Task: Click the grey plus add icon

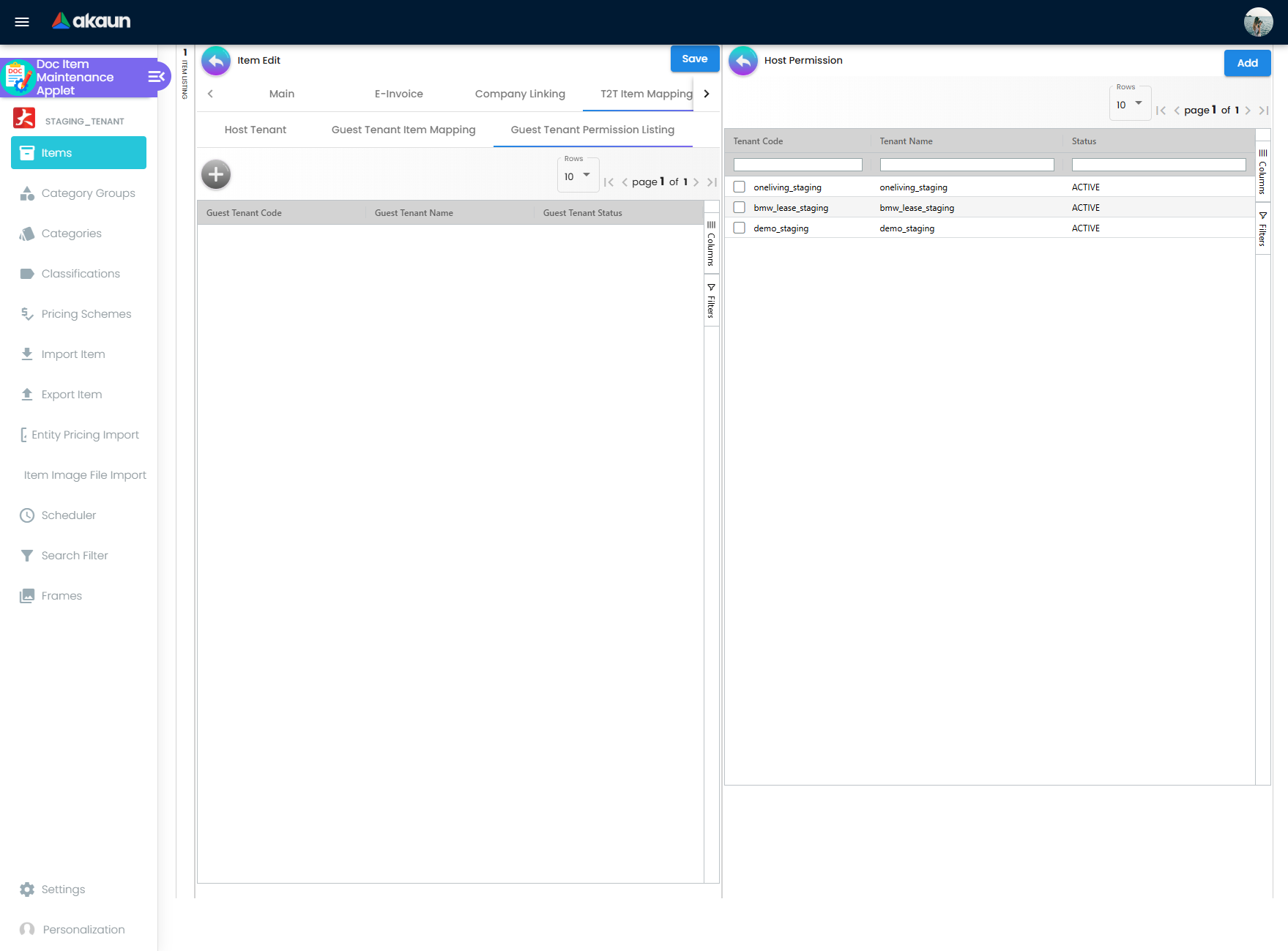Action: point(216,174)
